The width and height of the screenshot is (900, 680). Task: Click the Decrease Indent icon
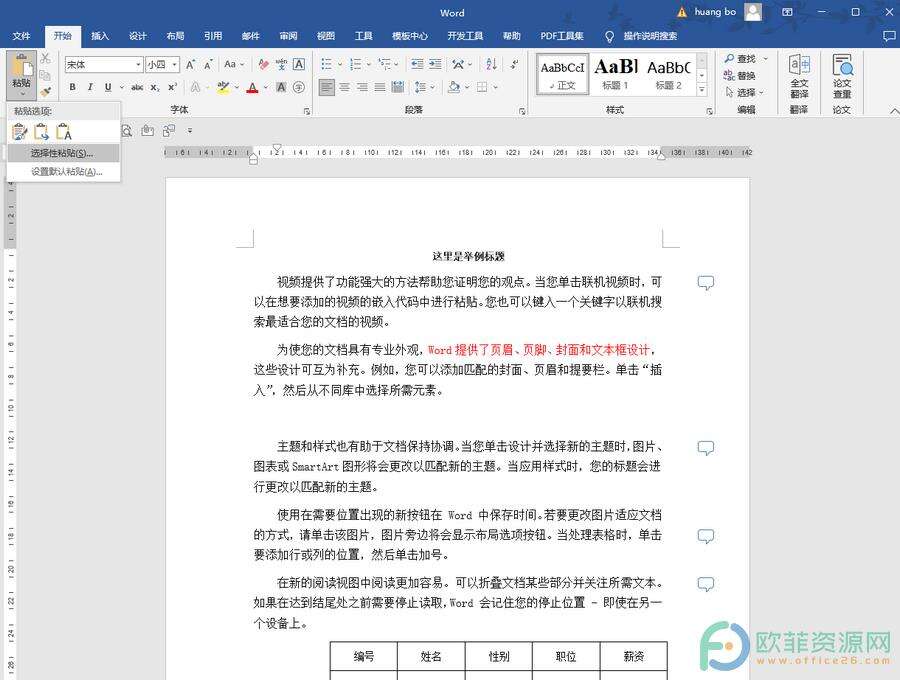[417, 64]
